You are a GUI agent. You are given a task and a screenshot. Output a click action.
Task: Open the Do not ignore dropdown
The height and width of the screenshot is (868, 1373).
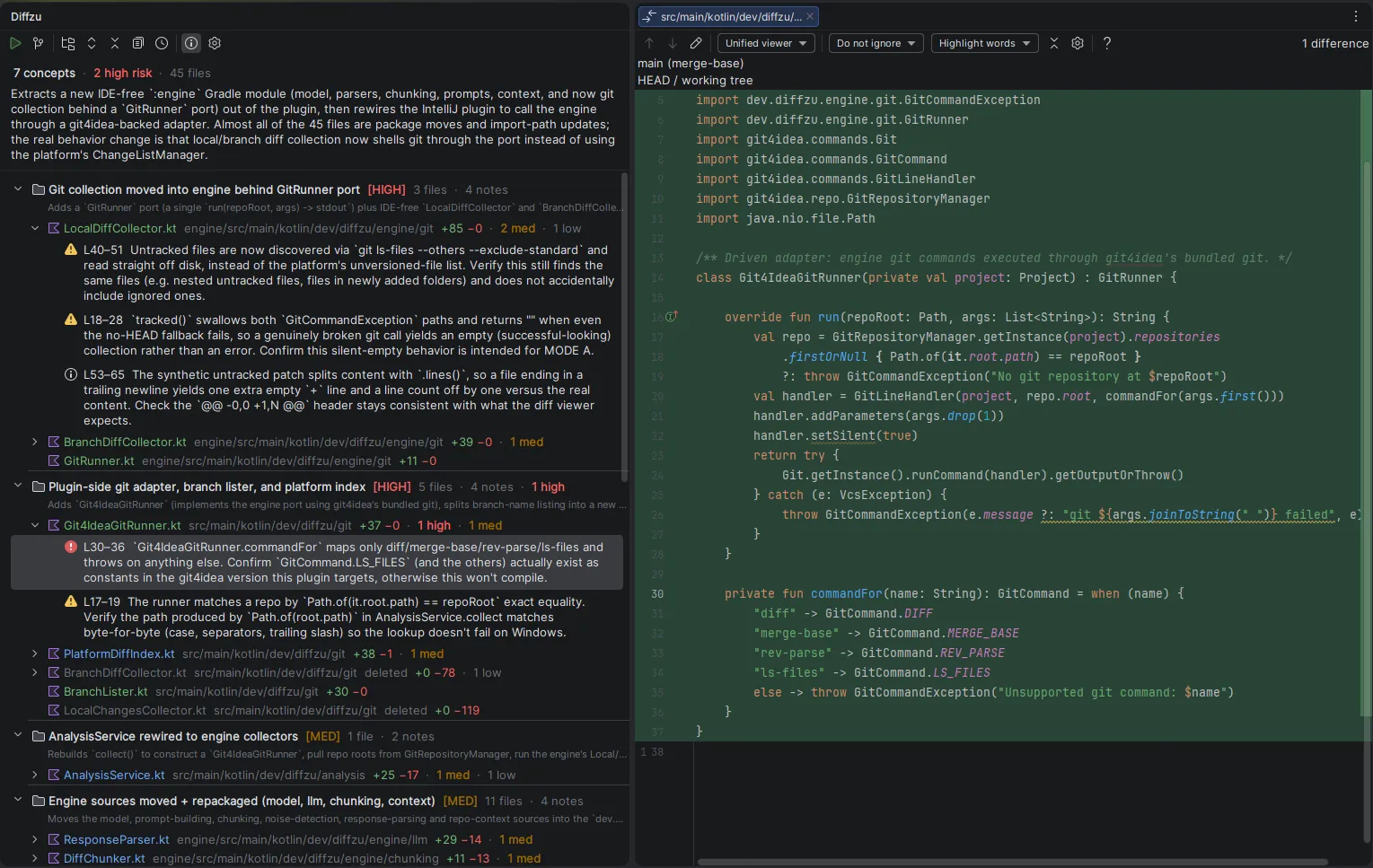[x=876, y=43]
